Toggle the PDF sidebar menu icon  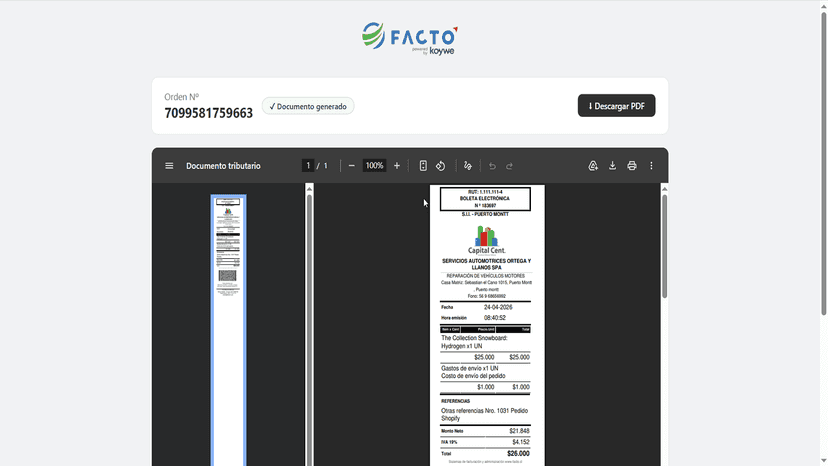pyautogui.click(x=169, y=166)
